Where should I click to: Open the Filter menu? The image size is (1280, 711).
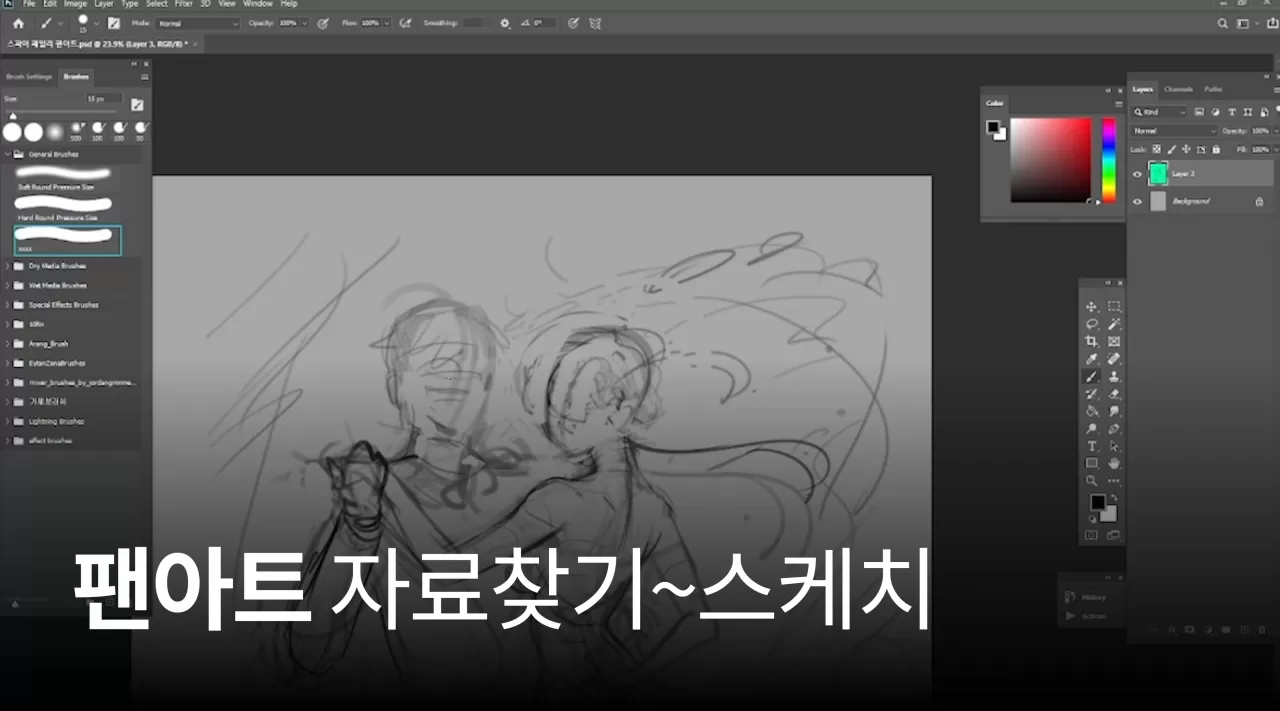click(x=183, y=4)
